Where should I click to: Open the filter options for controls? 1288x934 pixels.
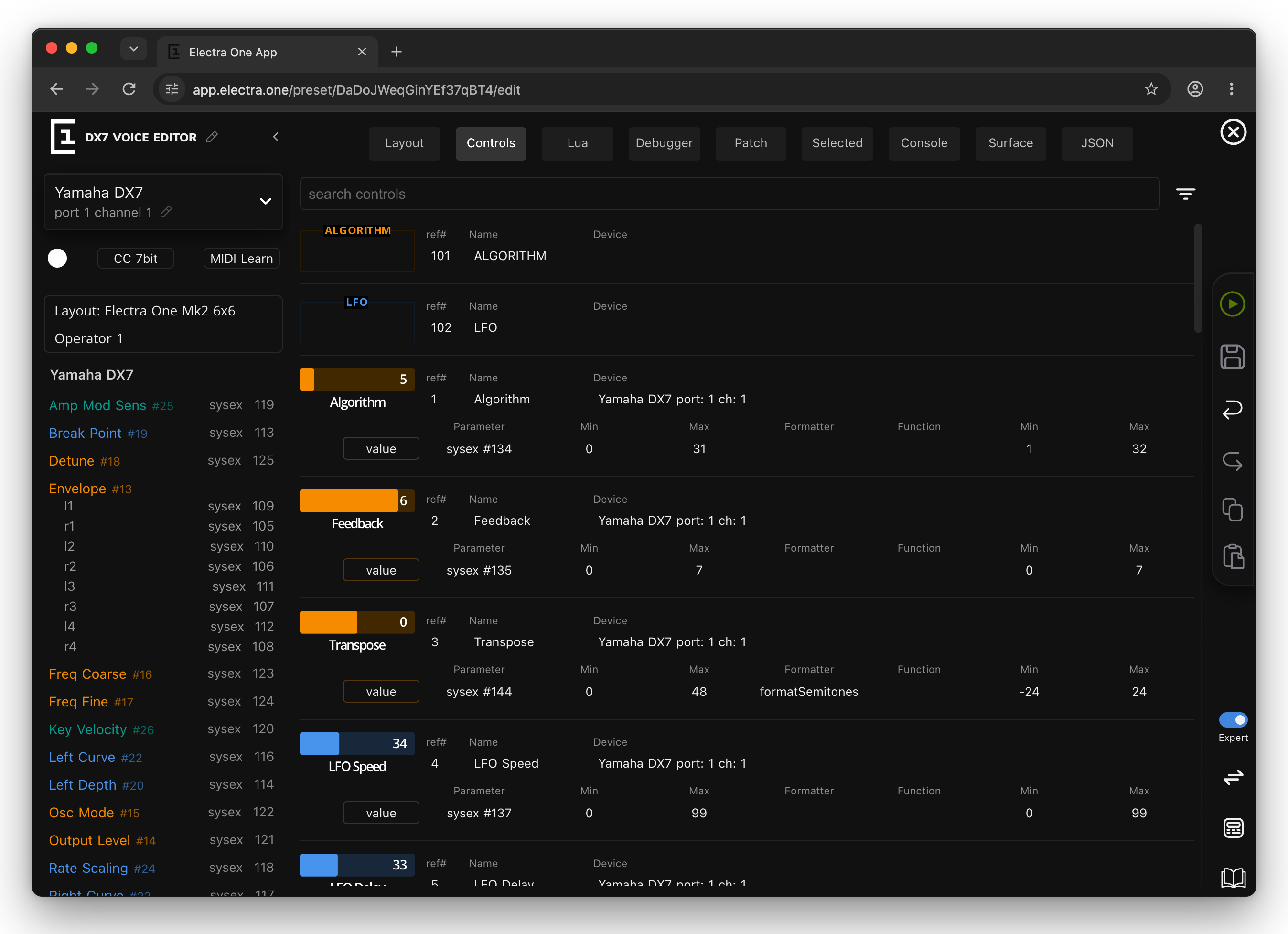tap(1185, 194)
